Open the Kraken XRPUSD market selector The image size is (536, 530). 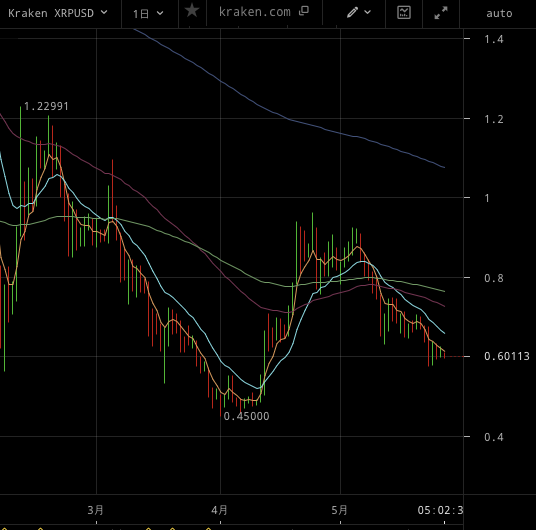point(58,13)
